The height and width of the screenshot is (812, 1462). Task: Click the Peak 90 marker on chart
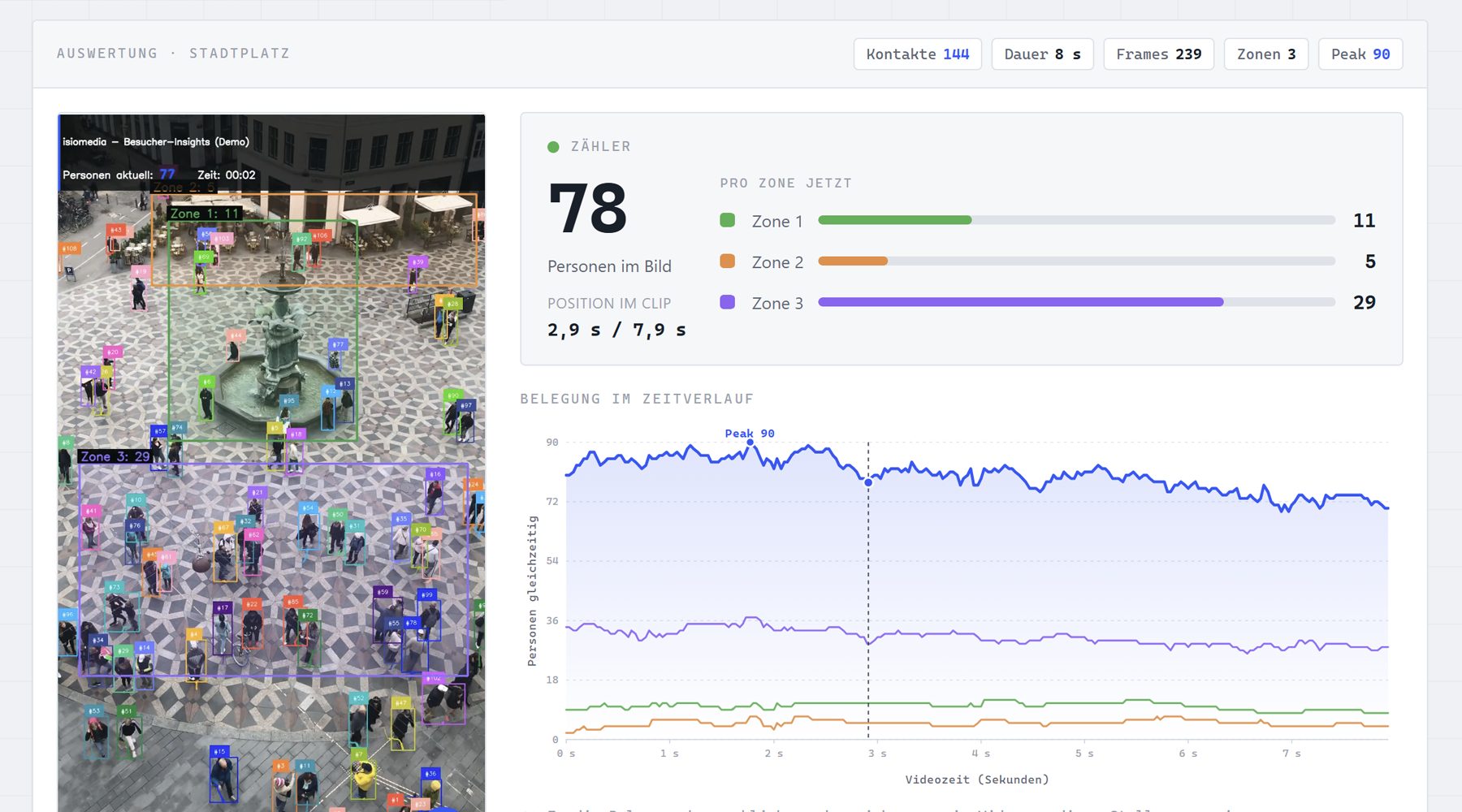click(750, 443)
